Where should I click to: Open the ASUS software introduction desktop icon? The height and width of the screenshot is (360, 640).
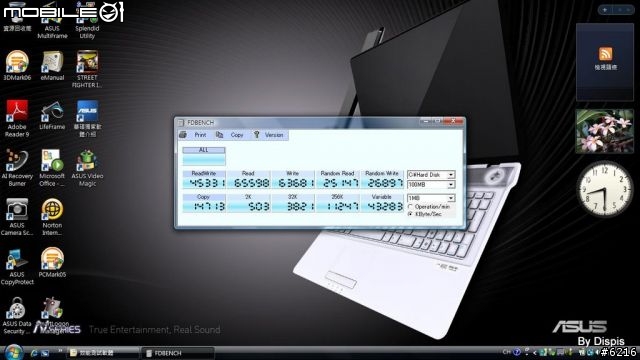(x=87, y=118)
